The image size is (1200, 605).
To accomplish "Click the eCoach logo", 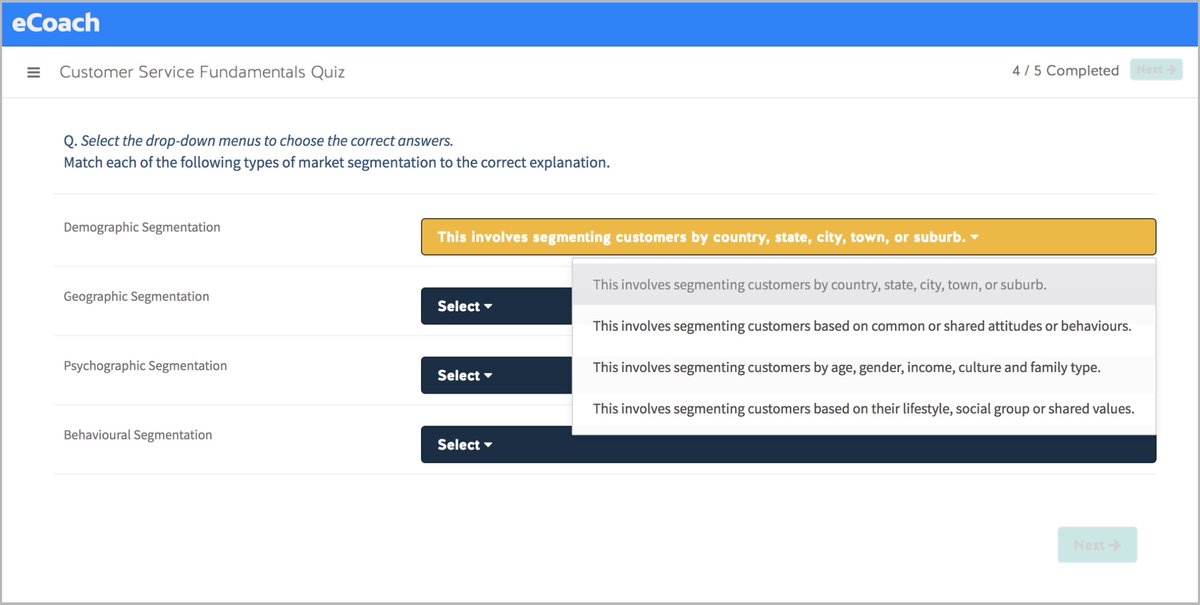I will (56, 23).
